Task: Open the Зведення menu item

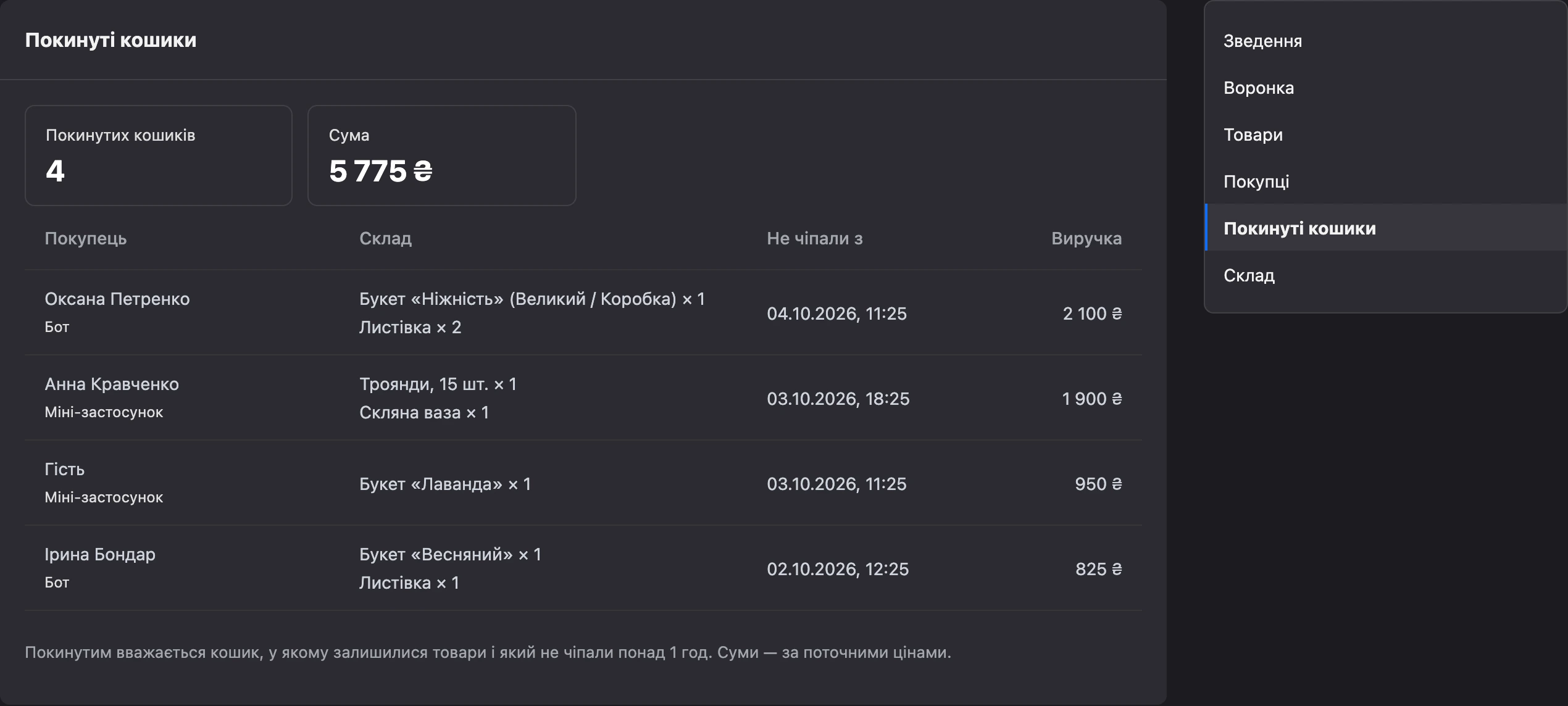Action: tap(1386, 41)
